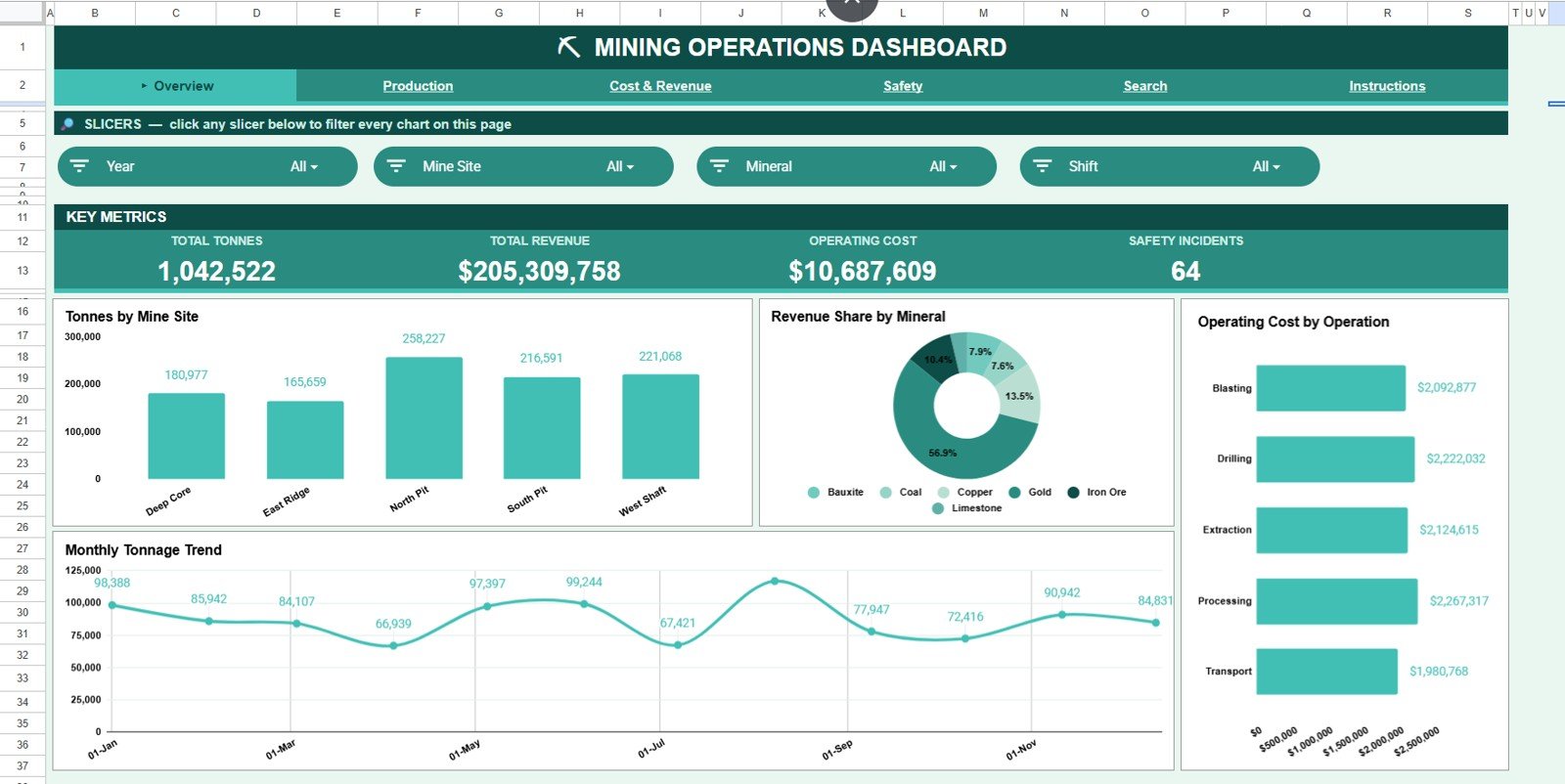Click the 13.5% donut segment
This screenshot has height=784, width=1565.
click(1021, 396)
